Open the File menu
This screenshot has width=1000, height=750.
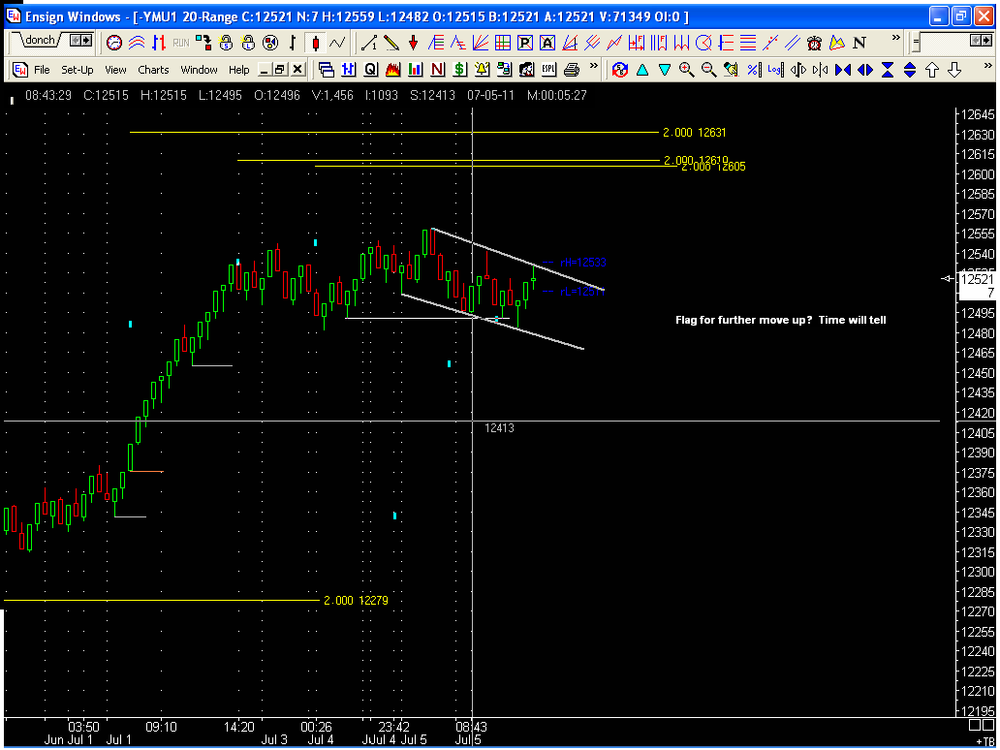point(42,70)
